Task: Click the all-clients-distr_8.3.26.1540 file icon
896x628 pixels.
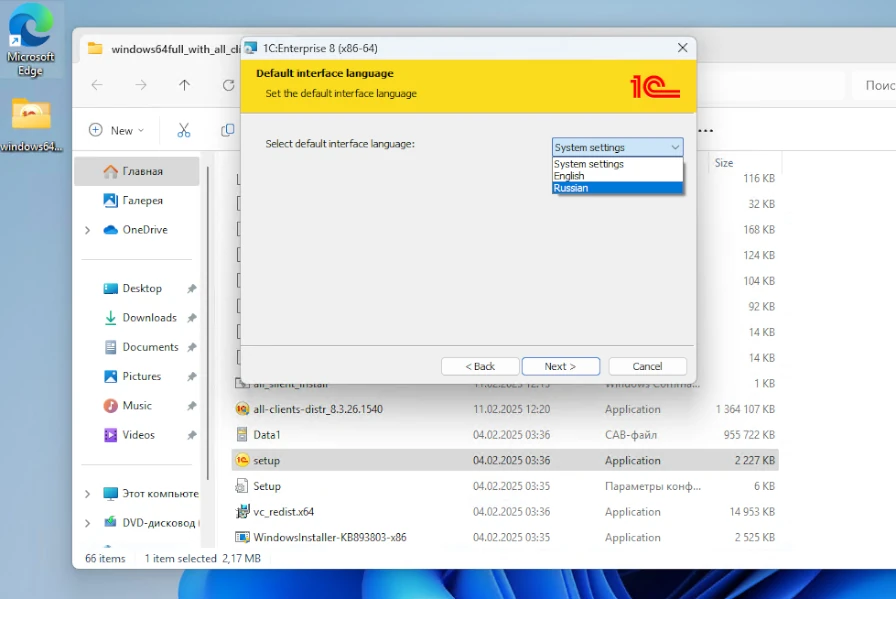Action: click(x=242, y=409)
